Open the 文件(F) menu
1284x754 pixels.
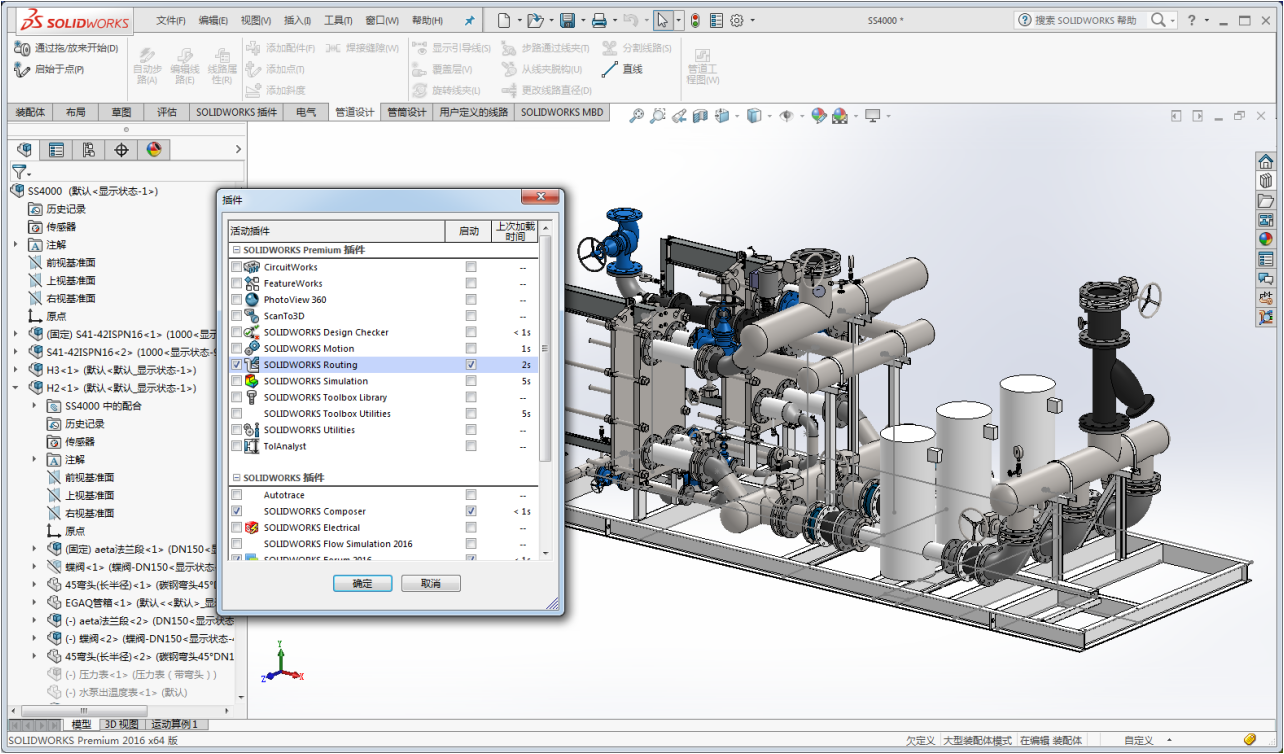pos(172,20)
